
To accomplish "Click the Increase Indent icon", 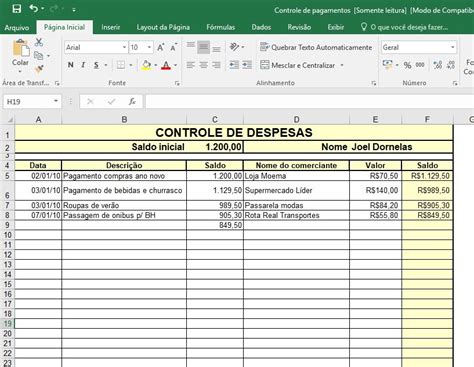I will pyautogui.click(x=247, y=65).
